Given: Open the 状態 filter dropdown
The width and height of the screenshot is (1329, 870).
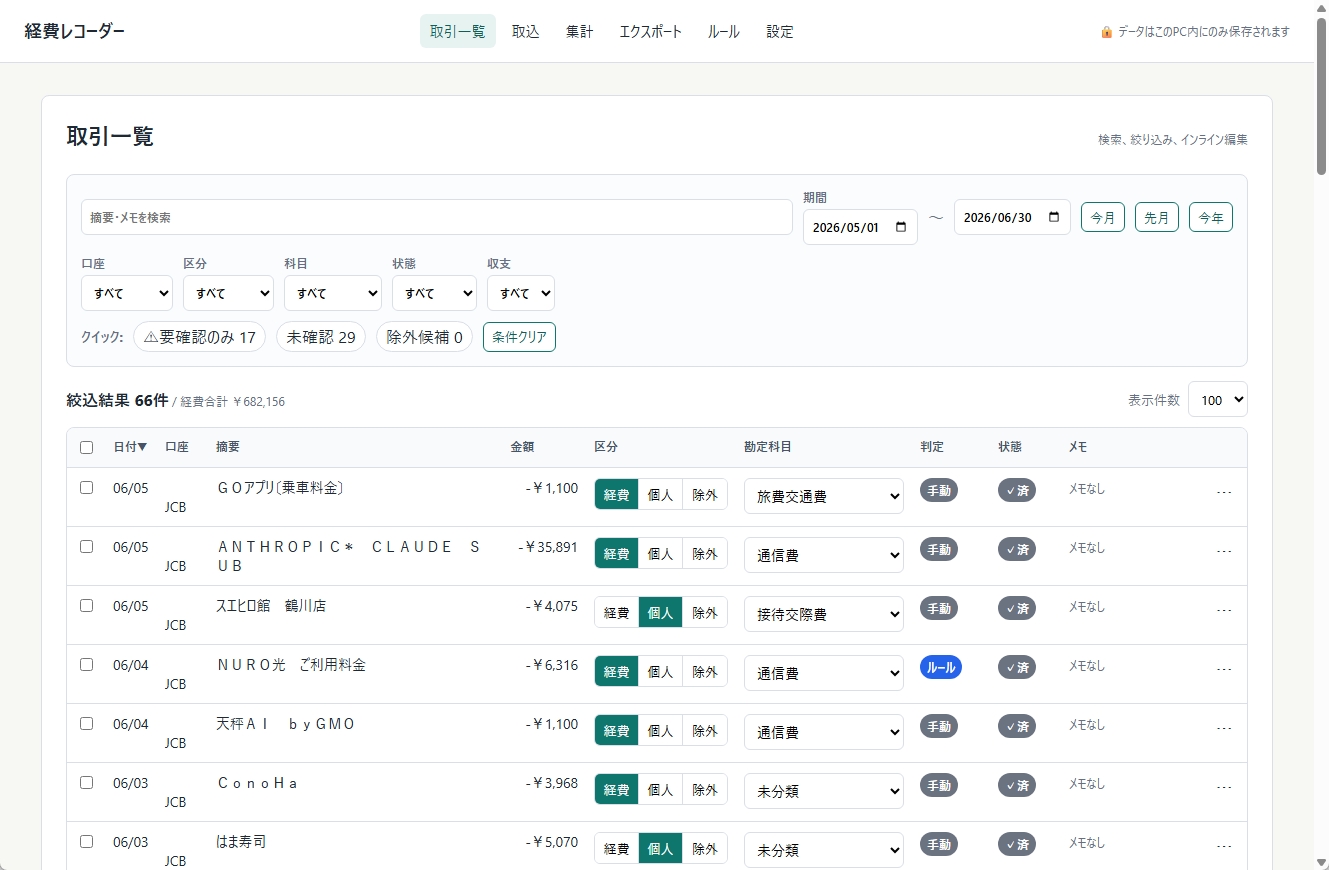Looking at the screenshot, I should click(434, 293).
